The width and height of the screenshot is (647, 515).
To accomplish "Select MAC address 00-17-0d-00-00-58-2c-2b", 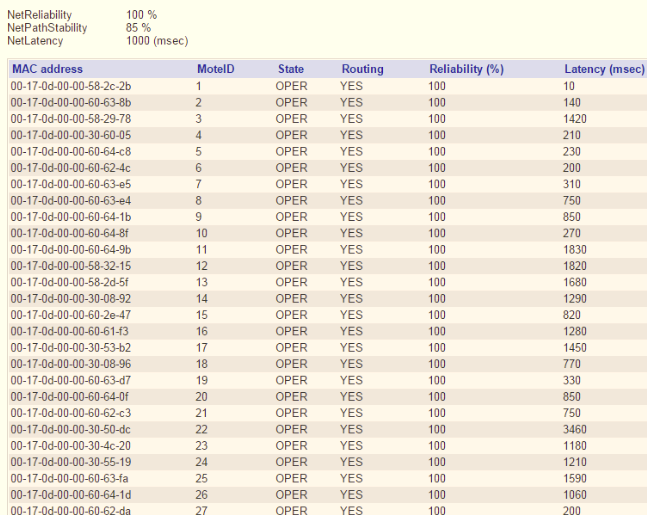I will 71,86.
